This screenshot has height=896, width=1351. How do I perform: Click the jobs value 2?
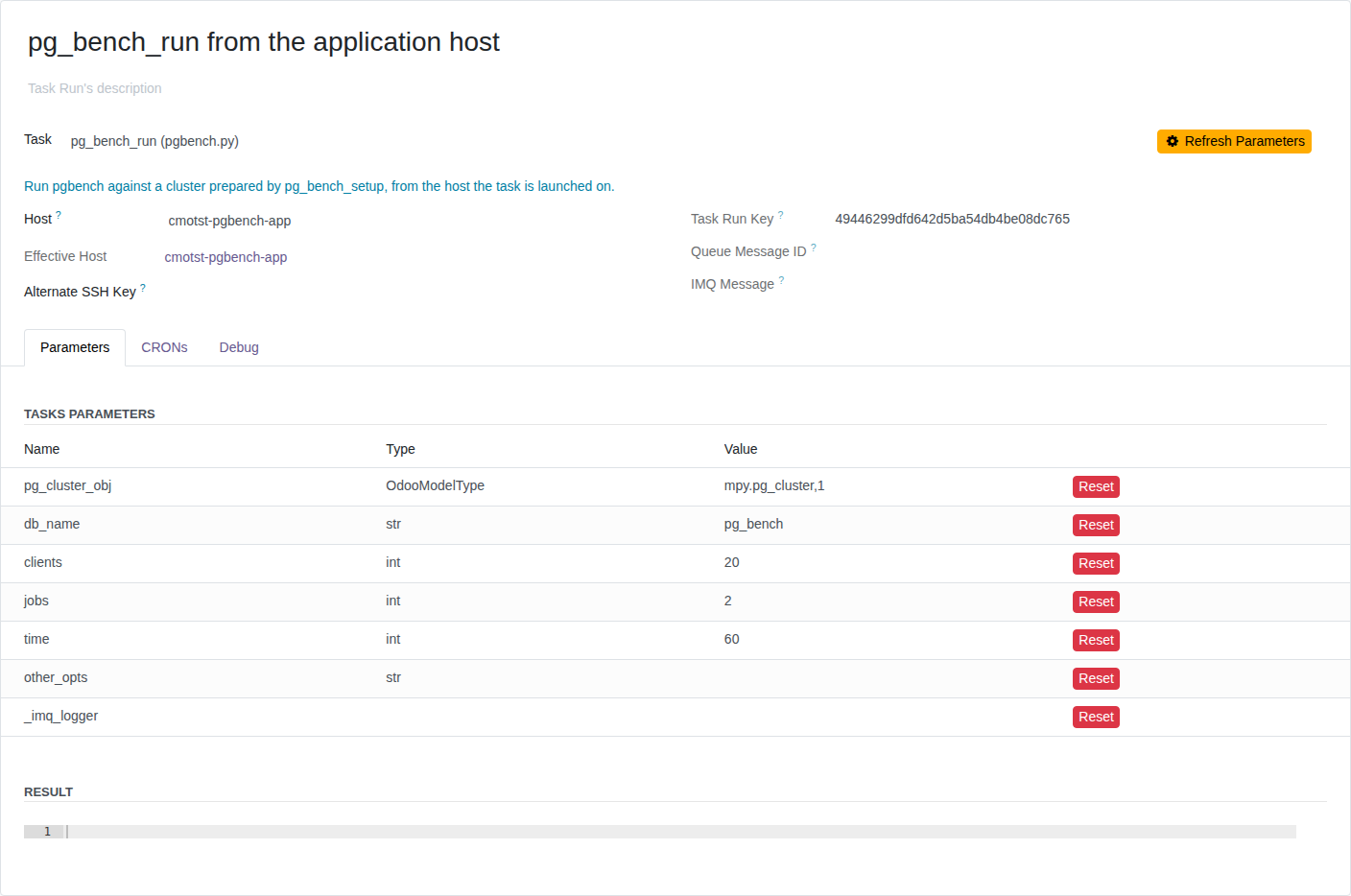coord(727,601)
